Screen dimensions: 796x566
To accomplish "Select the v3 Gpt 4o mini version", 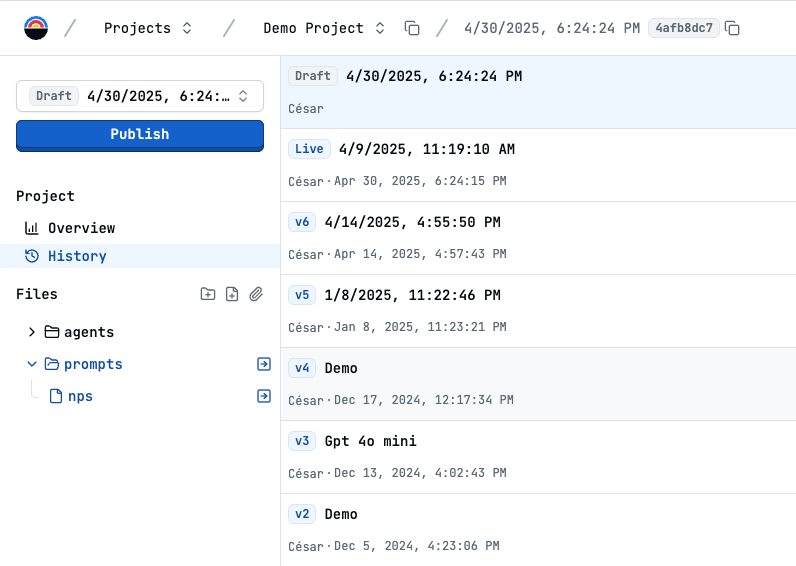I will coord(538,457).
